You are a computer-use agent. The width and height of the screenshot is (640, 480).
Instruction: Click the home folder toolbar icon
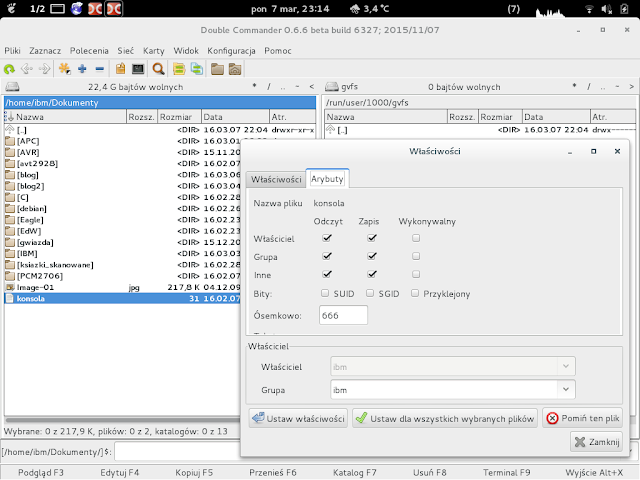coord(235,69)
